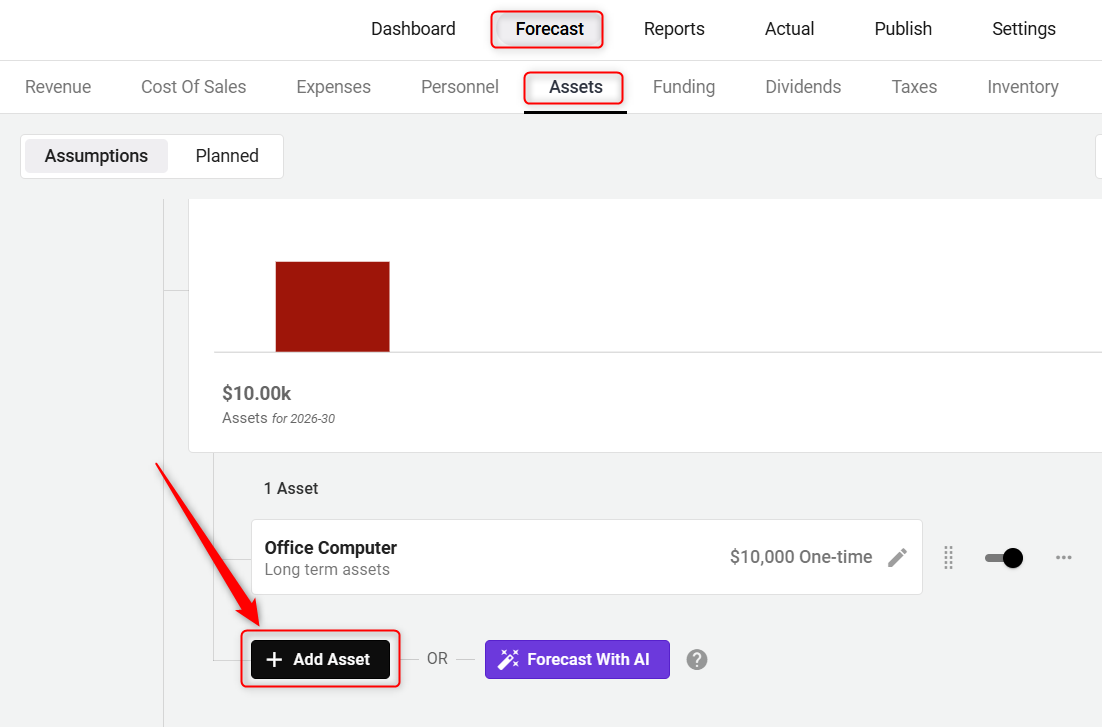The height and width of the screenshot is (727, 1102).
Task: Toggle the Office Computer asset off
Action: pos(1004,558)
